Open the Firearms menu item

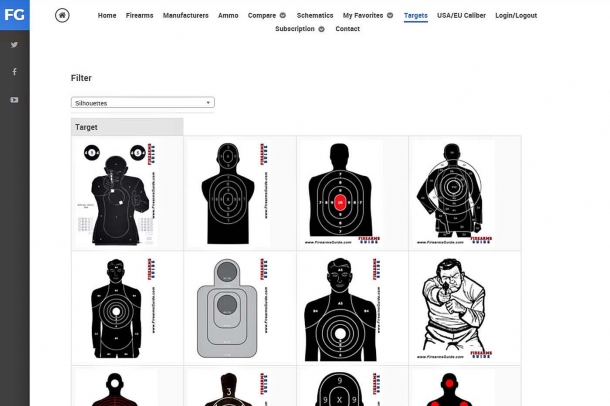[x=139, y=16]
